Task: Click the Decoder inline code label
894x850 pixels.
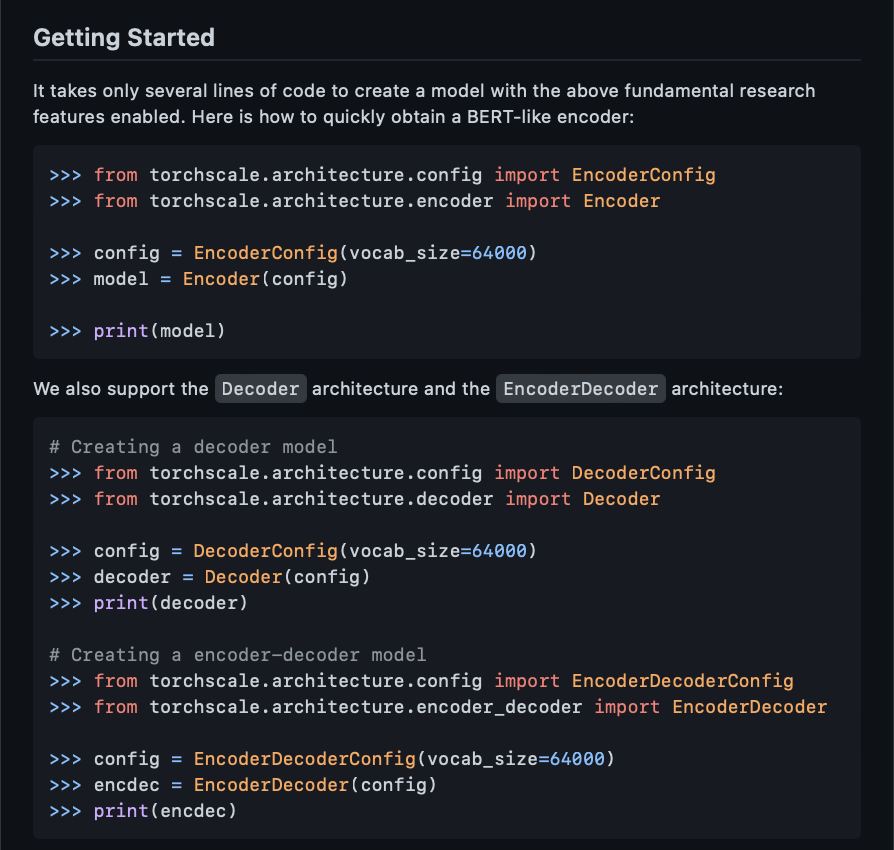Action: (261, 389)
